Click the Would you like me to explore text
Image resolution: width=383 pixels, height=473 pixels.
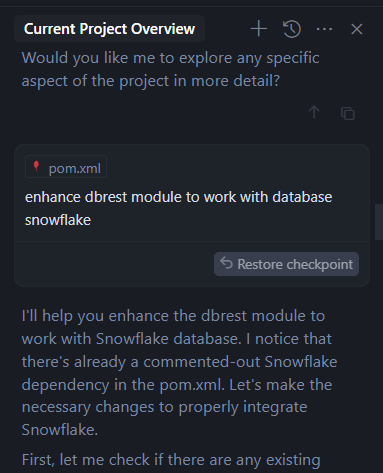click(170, 69)
